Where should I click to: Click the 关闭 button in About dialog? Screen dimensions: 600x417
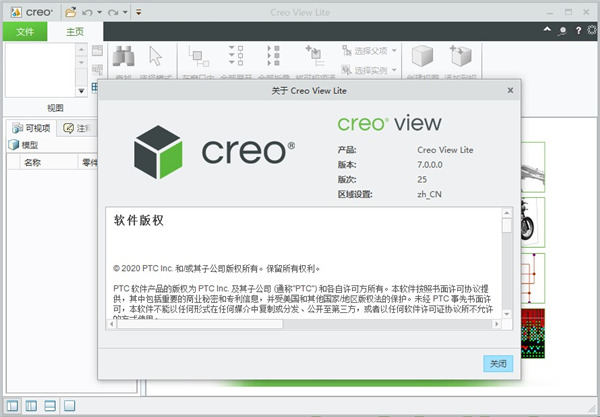(x=497, y=363)
